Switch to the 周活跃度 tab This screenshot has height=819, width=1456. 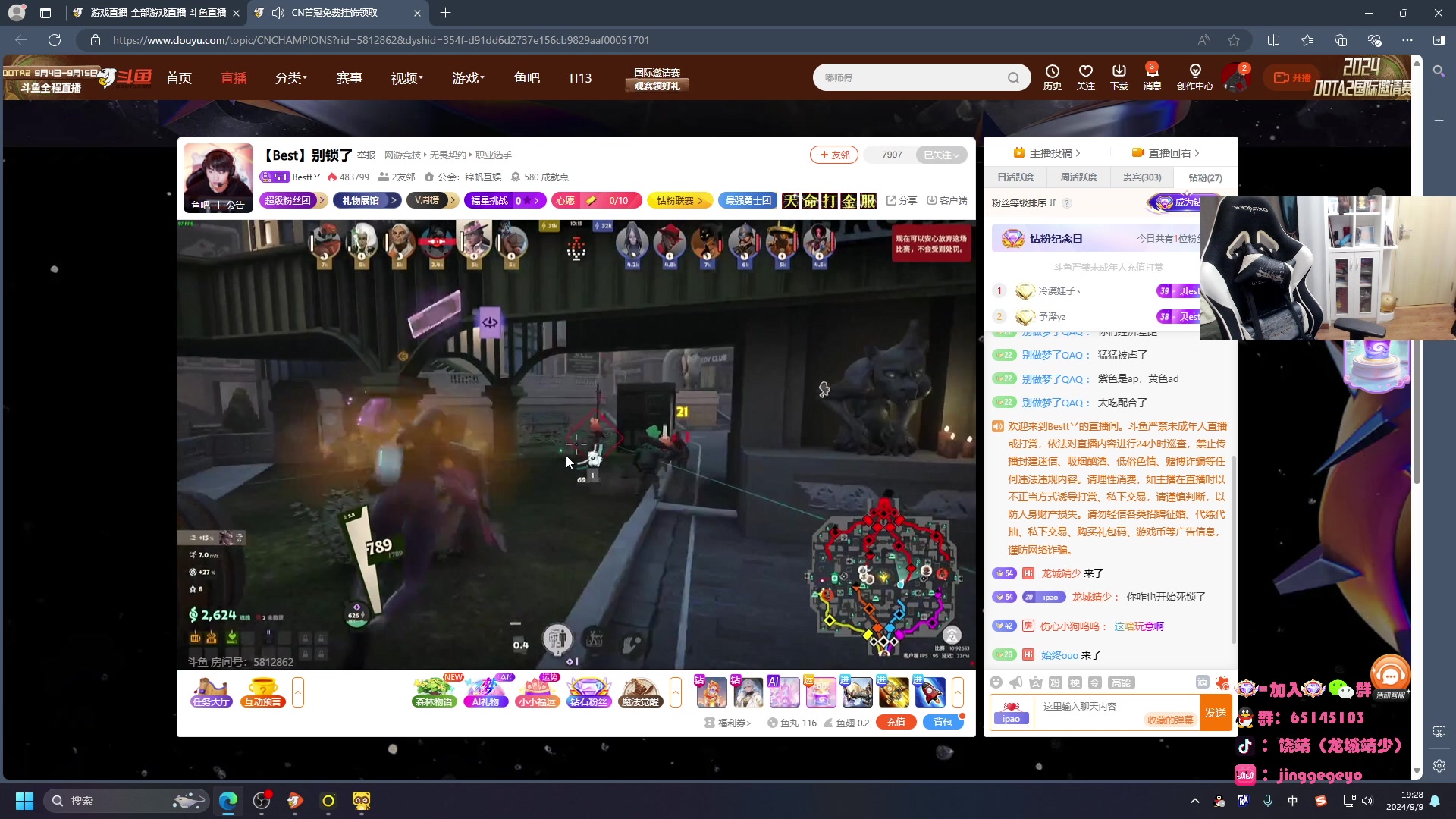coord(1078,177)
